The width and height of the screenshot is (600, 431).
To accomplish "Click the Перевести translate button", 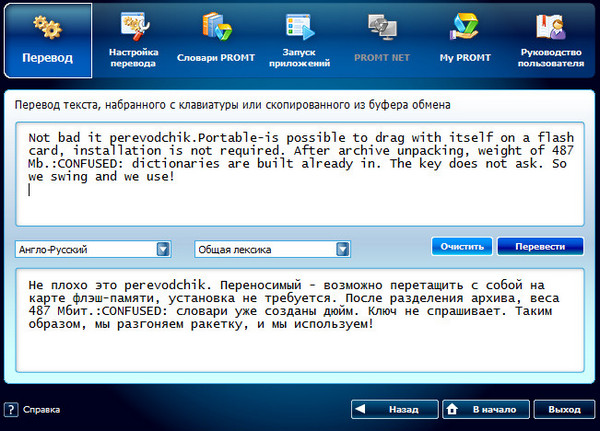I will pyautogui.click(x=540, y=247).
